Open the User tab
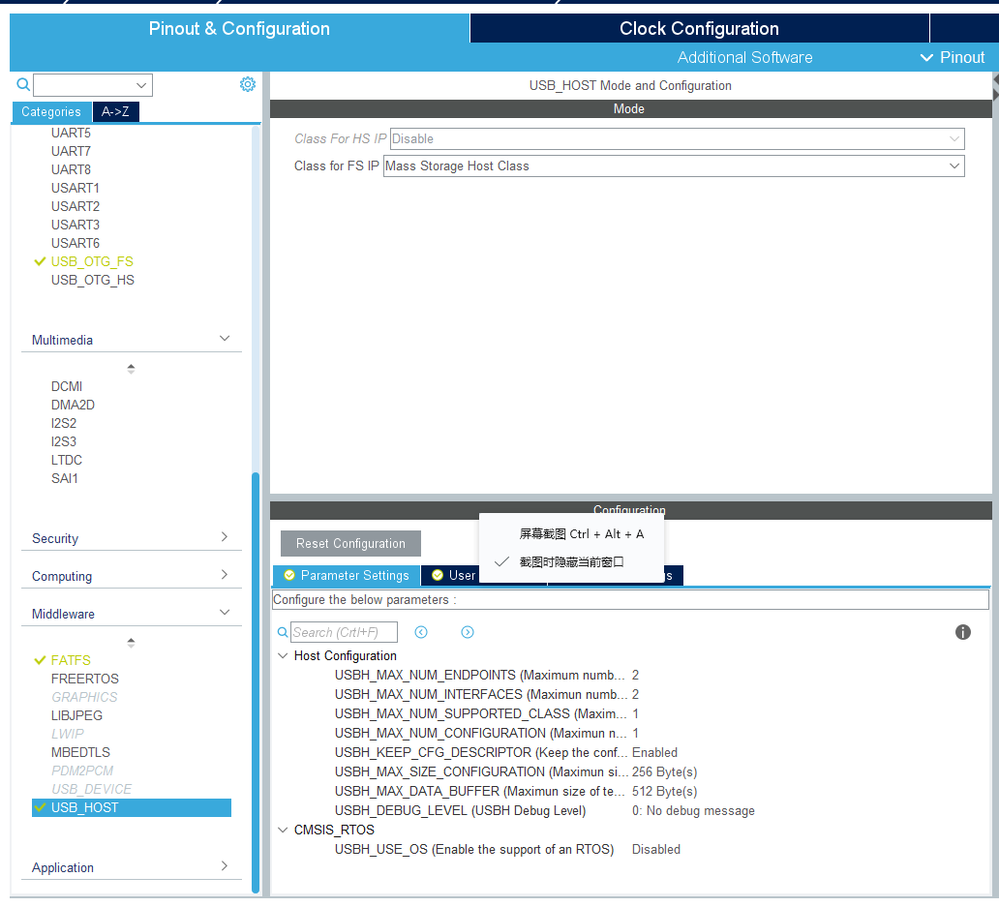Image resolution: width=999 pixels, height=906 pixels. [454, 575]
